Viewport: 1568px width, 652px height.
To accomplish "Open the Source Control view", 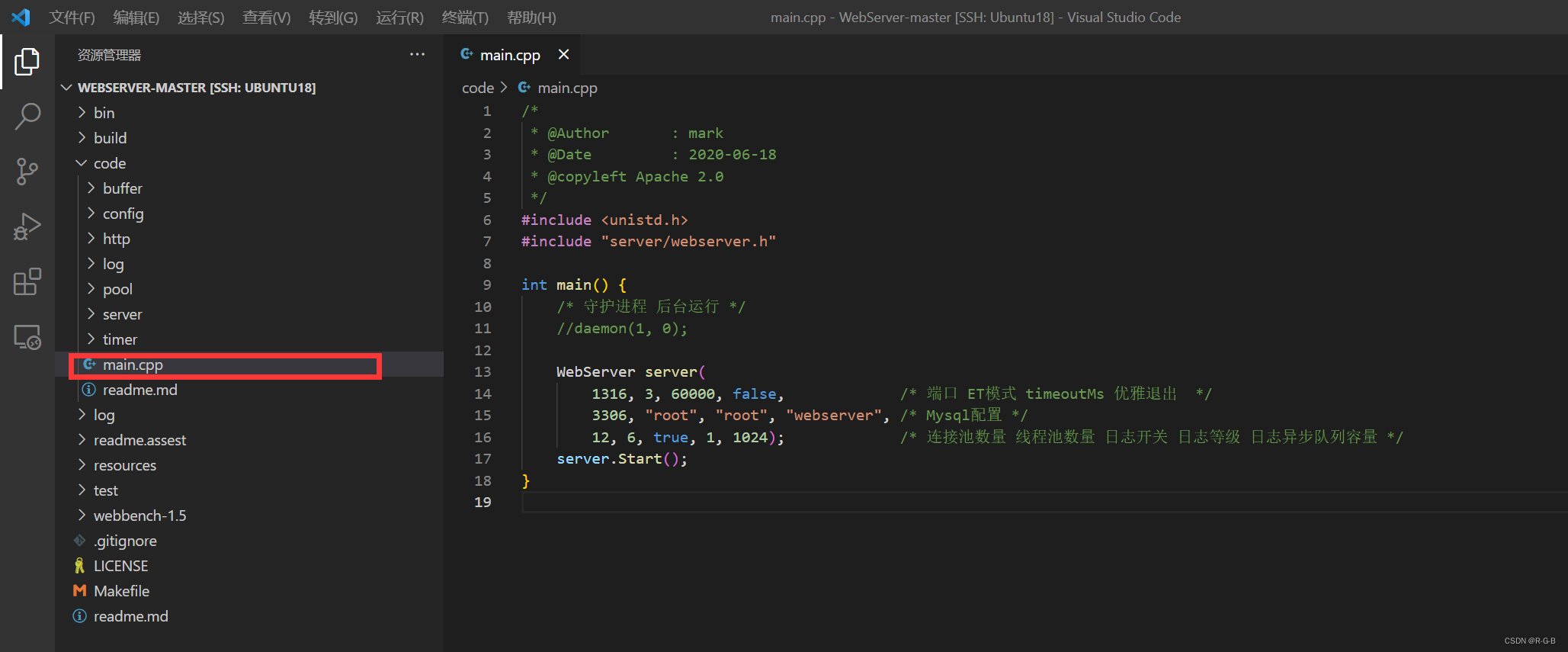I will [27, 172].
